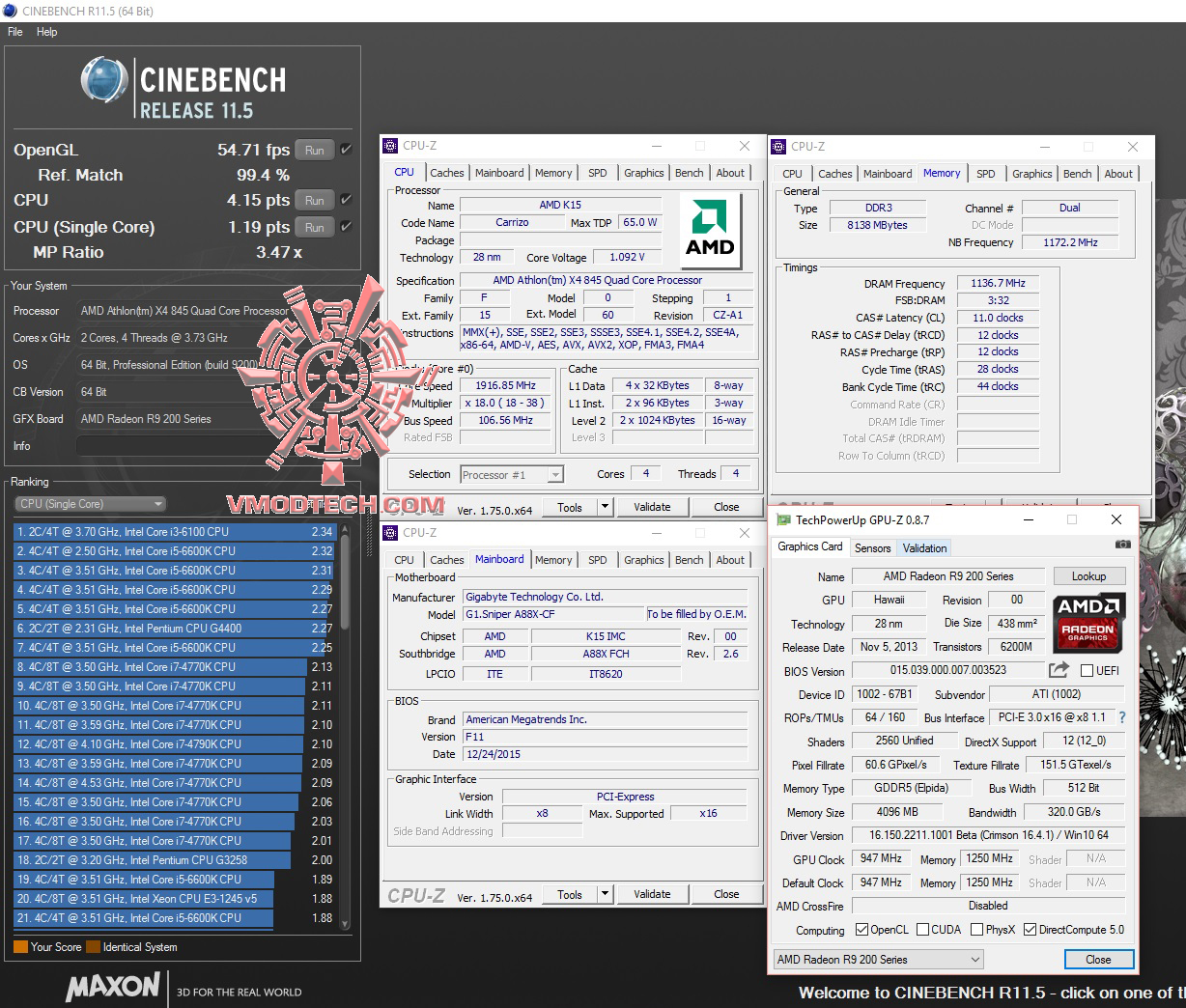Screen dimensions: 1186x1008
Task: Click Close in CPU-Z Mainboard window
Action: pyautogui.click(x=726, y=894)
